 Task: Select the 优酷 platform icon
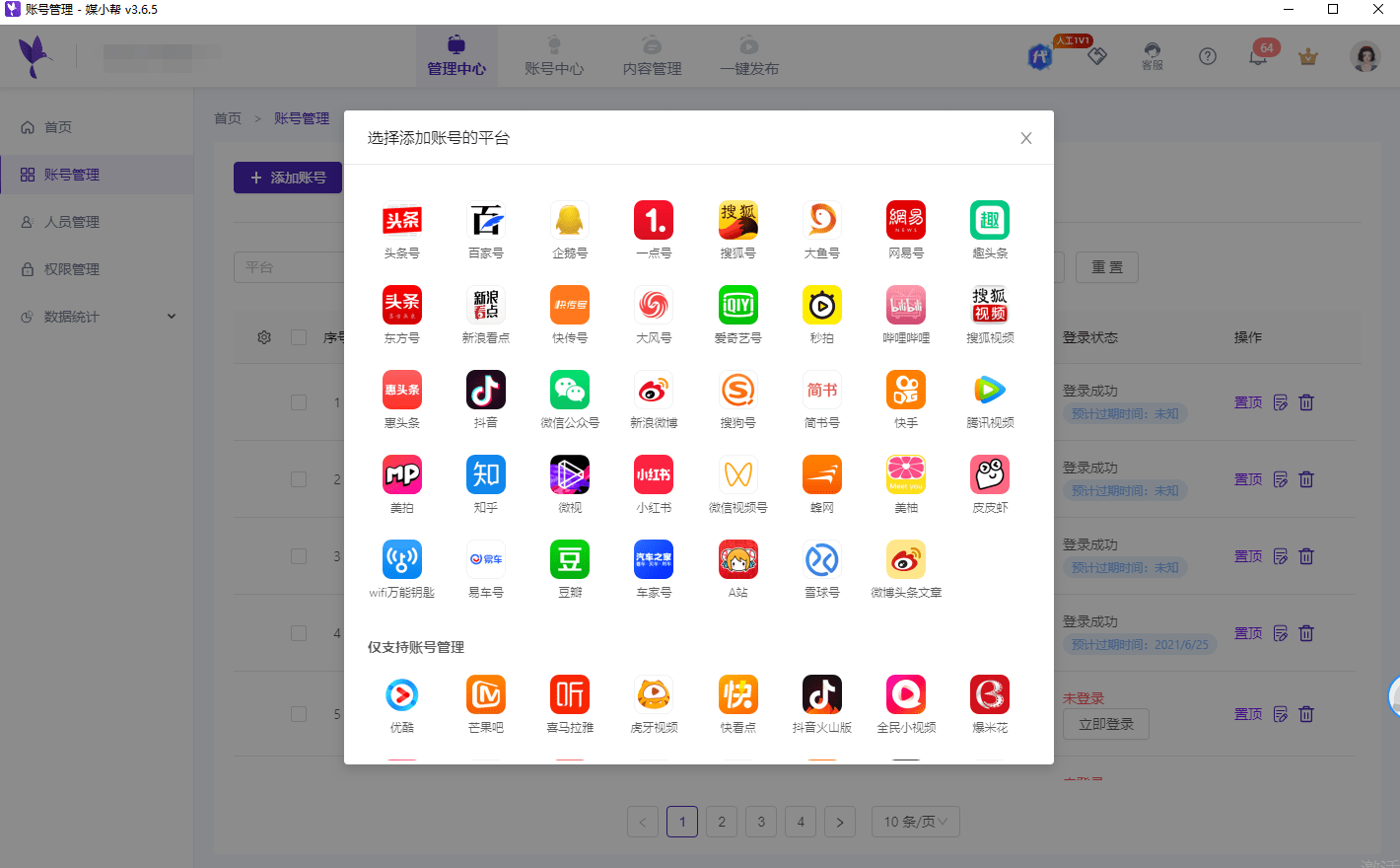[x=402, y=694]
